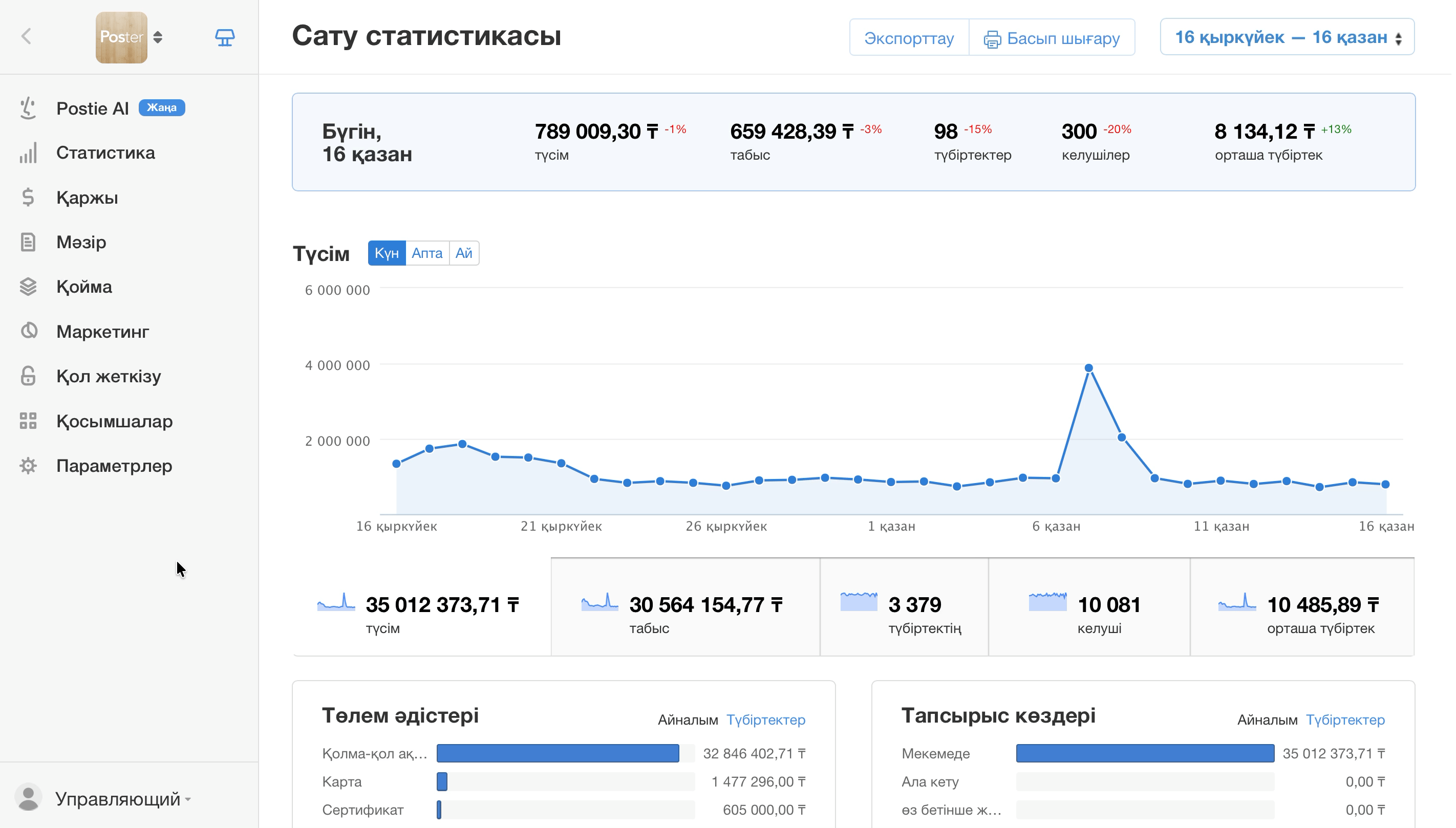Switch chart interval to Апта
This screenshot has height=828, width=1456.
427,253
